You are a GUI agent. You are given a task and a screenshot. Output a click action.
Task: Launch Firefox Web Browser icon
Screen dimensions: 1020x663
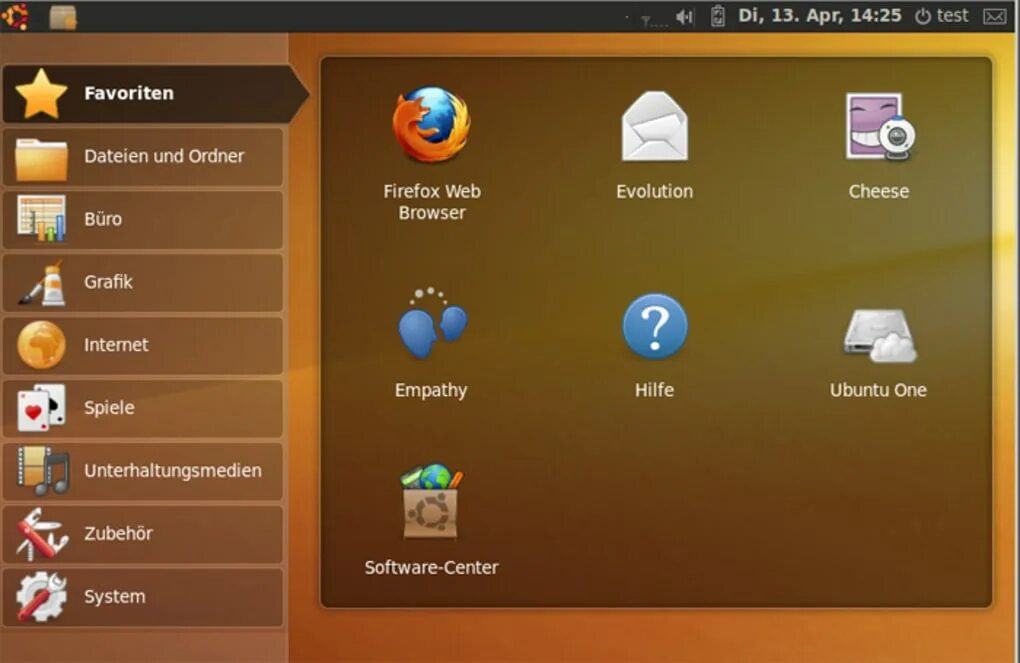tap(431, 125)
